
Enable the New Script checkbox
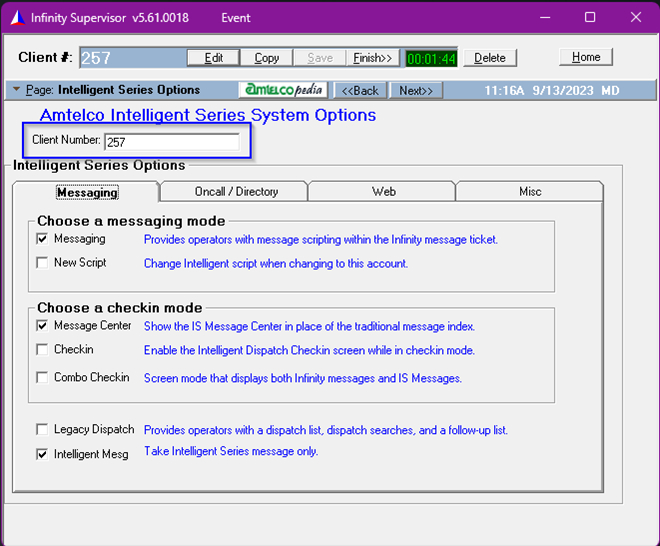click(x=42, y=263)
